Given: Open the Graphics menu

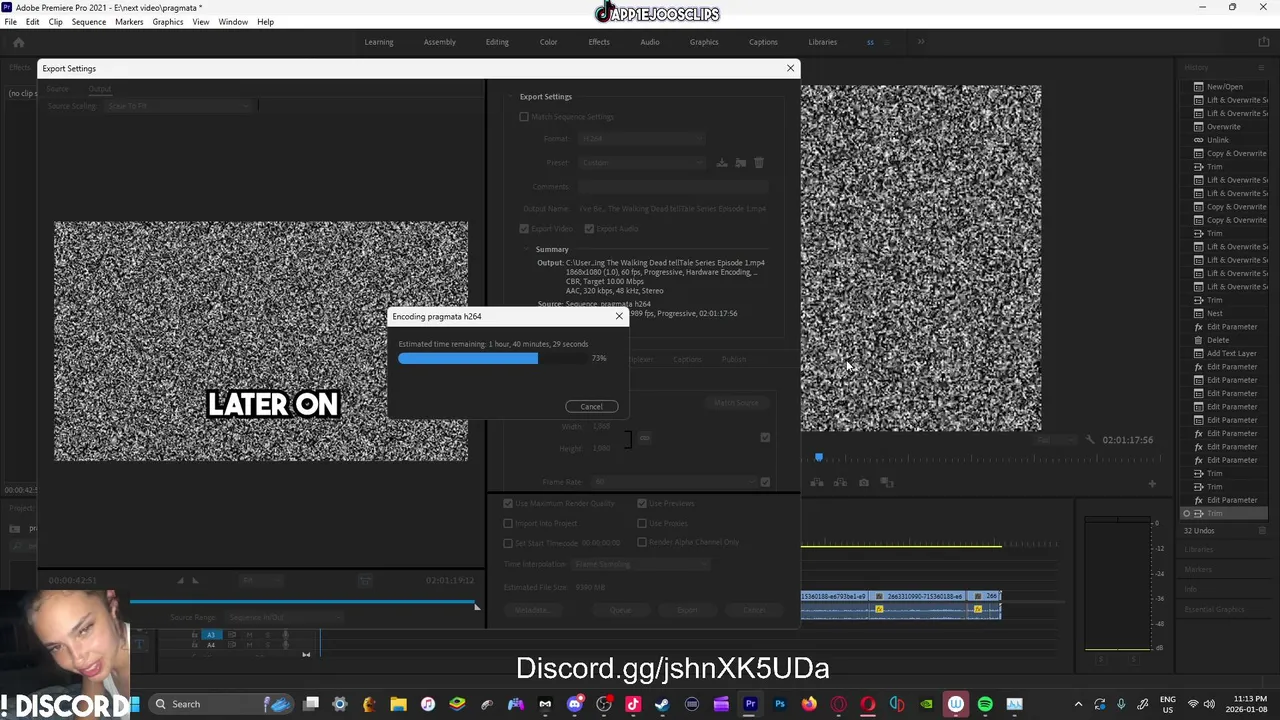Looking at the screenshot, I should coord(168,22).
